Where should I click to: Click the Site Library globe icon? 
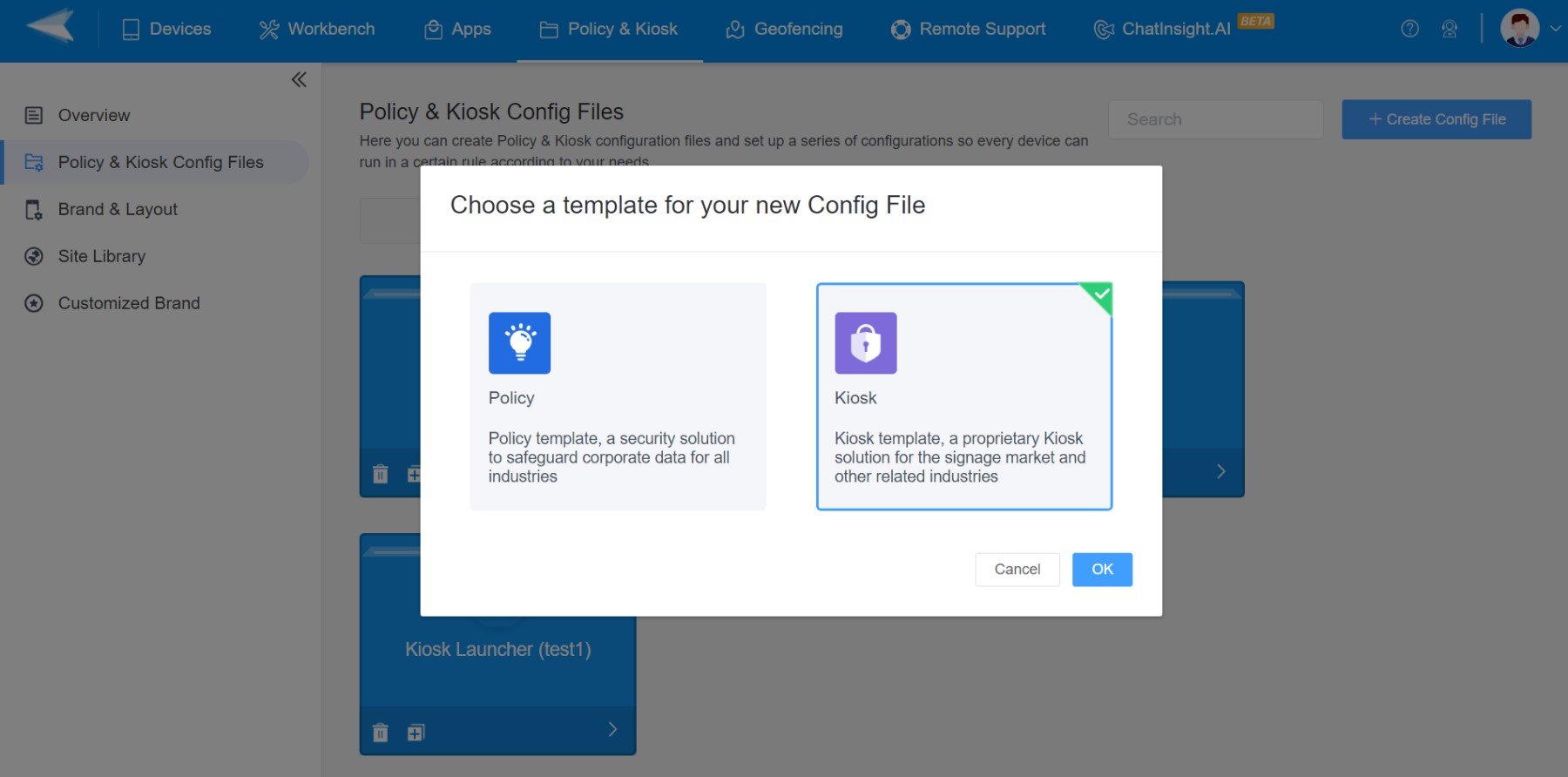(34, 256)
